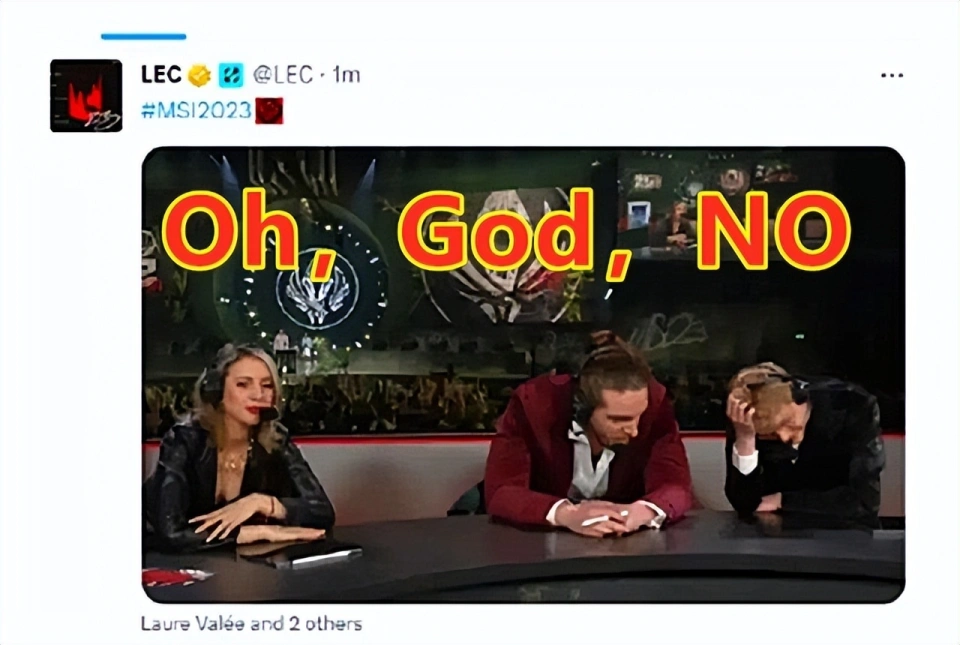This screenshot has width=960, height=645.
Task: Click the man in the red jacket
Action: (x=589, y=438)
